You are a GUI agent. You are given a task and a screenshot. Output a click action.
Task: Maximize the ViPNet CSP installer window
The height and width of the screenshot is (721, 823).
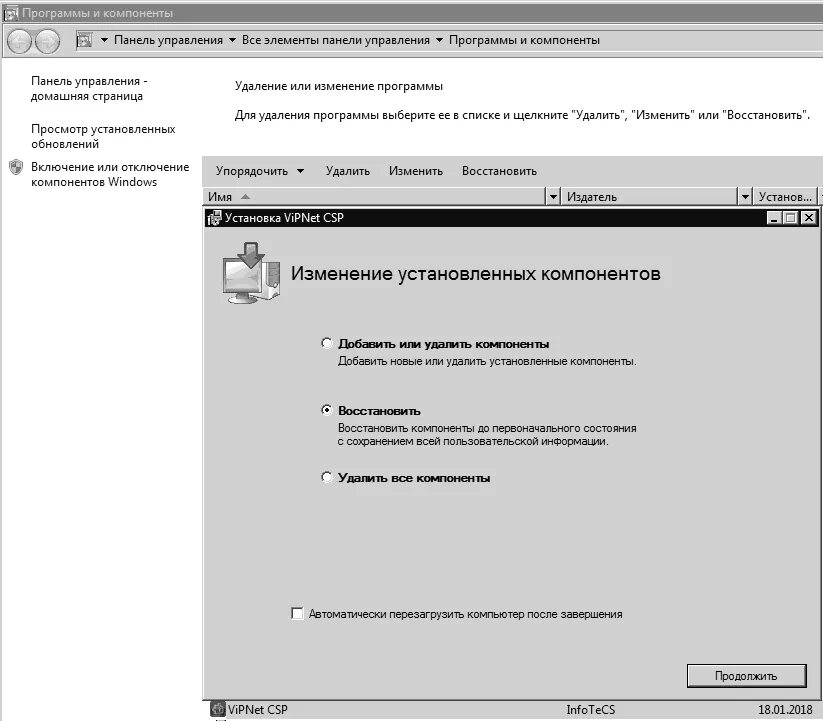point(790,218)
